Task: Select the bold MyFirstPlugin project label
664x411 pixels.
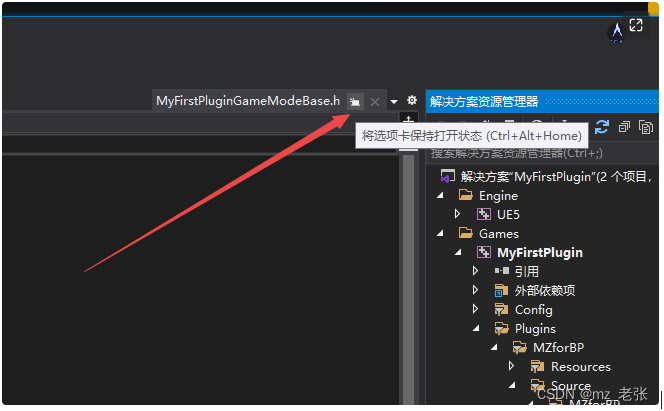Action: coord(540,253)
